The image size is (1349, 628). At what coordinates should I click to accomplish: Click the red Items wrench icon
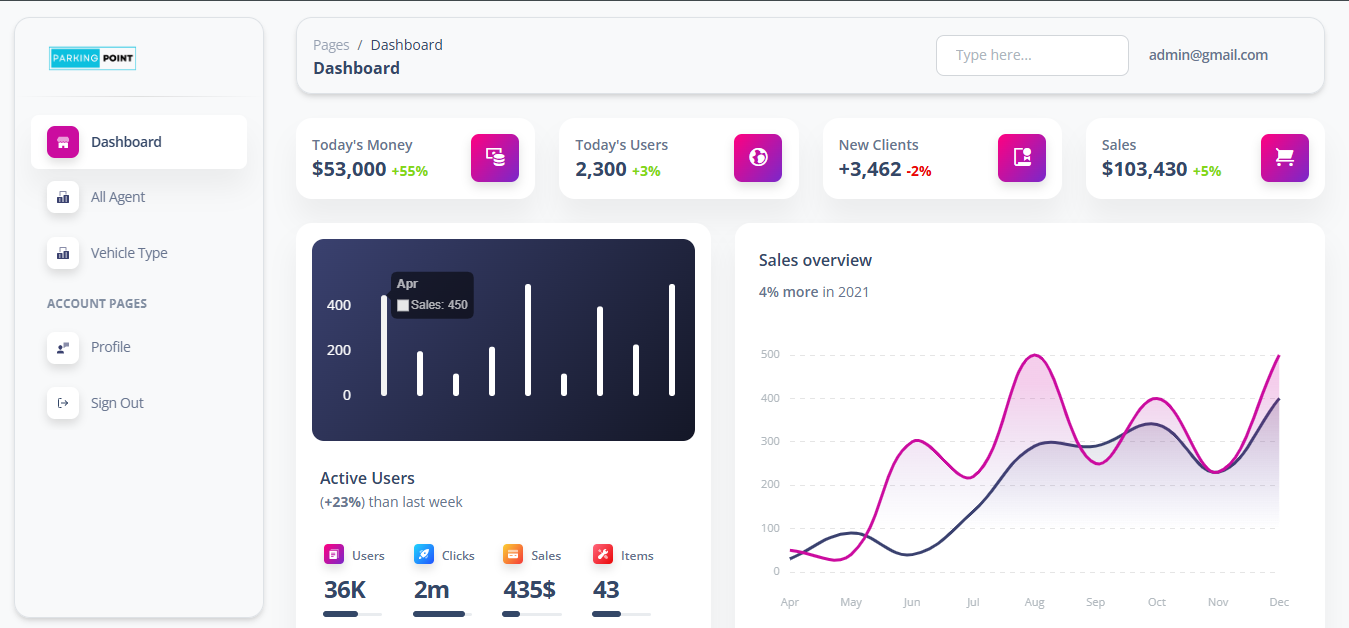click(603, 554)
